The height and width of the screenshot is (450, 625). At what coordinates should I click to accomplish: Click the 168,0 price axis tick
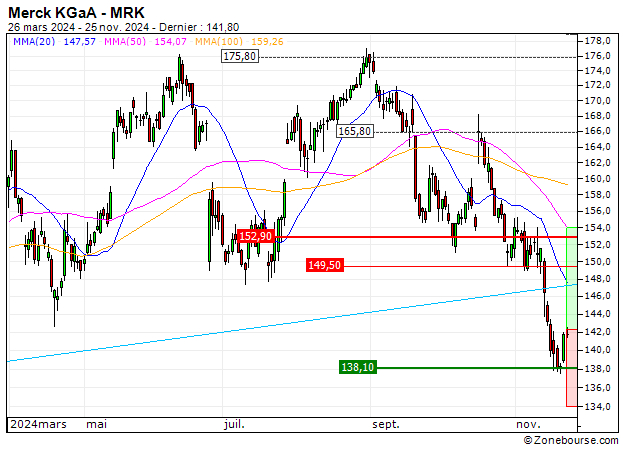click(x=598, y=116)
